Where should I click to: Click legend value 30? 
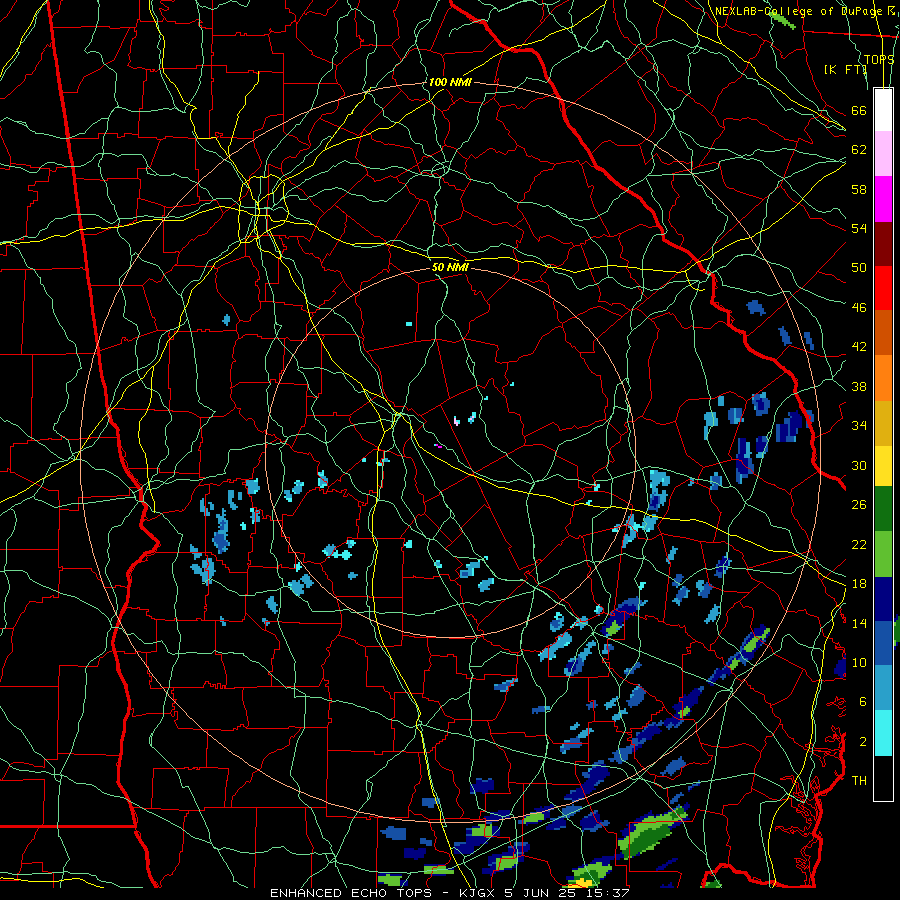pyautogui.click(x=859, y=465)
